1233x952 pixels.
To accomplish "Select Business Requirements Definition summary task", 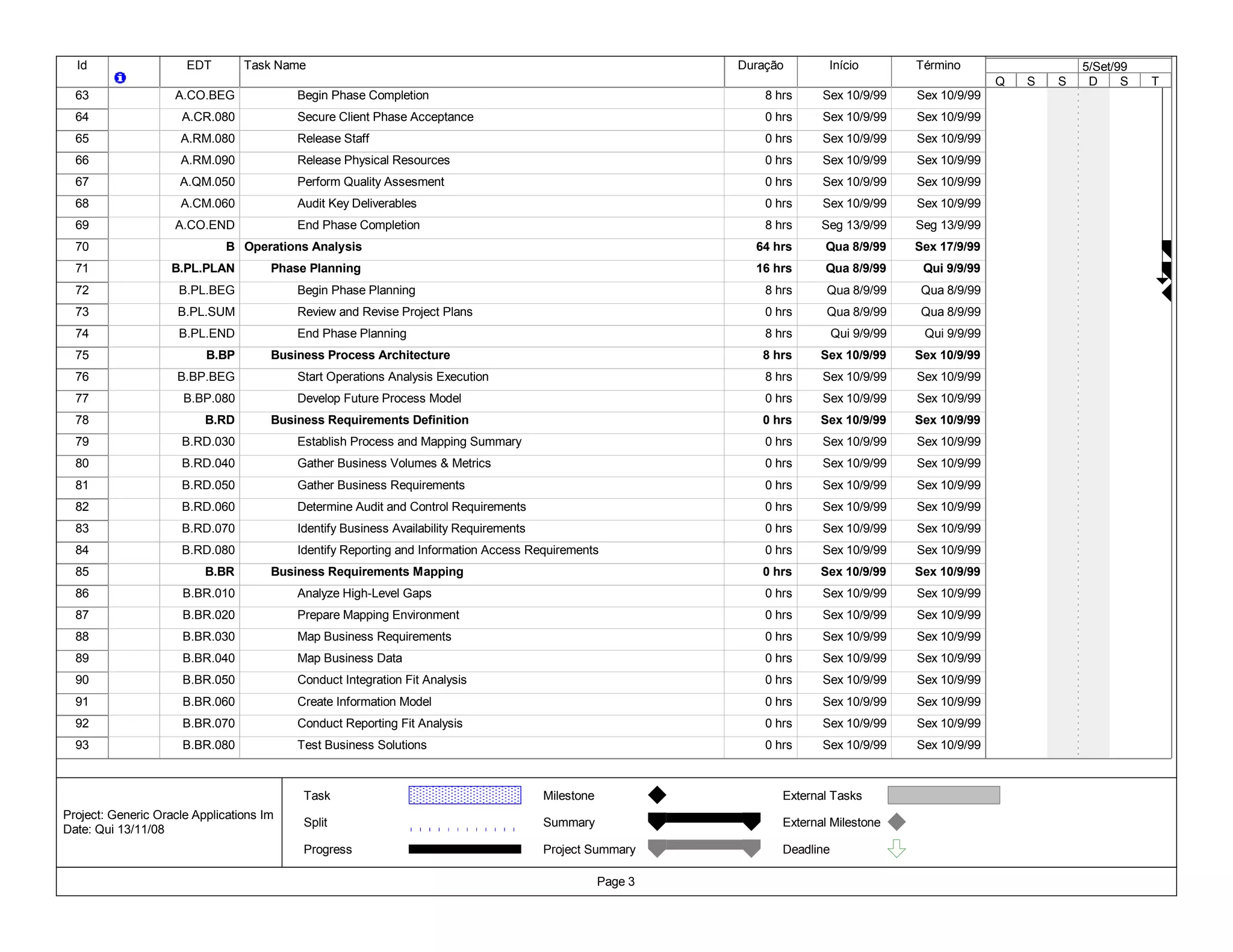I will [369, 421].
